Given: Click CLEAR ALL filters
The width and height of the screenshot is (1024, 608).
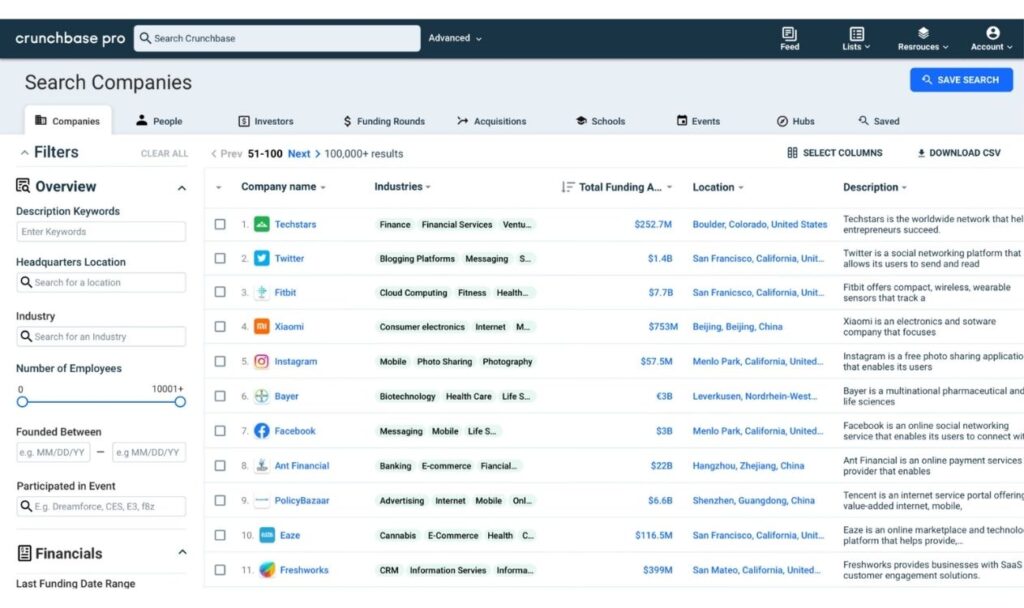Looking at the screenshot, I should [164, 153].
